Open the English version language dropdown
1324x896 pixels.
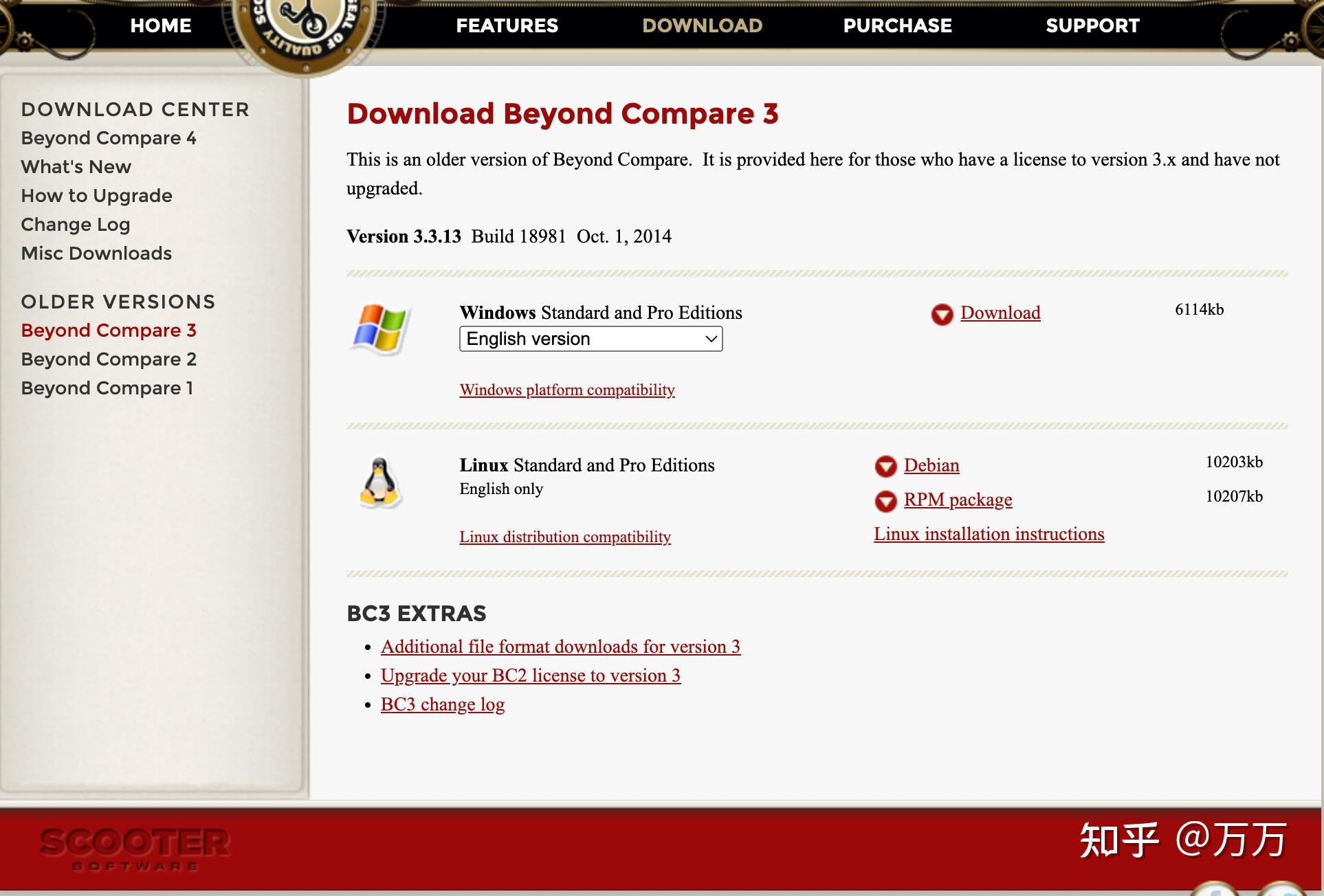(x=591, y=339)
